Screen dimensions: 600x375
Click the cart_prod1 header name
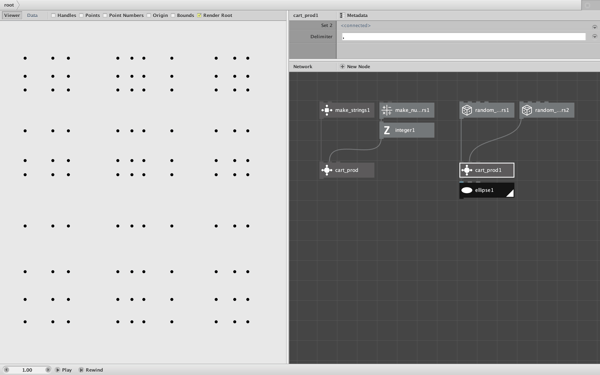[305, 15]
